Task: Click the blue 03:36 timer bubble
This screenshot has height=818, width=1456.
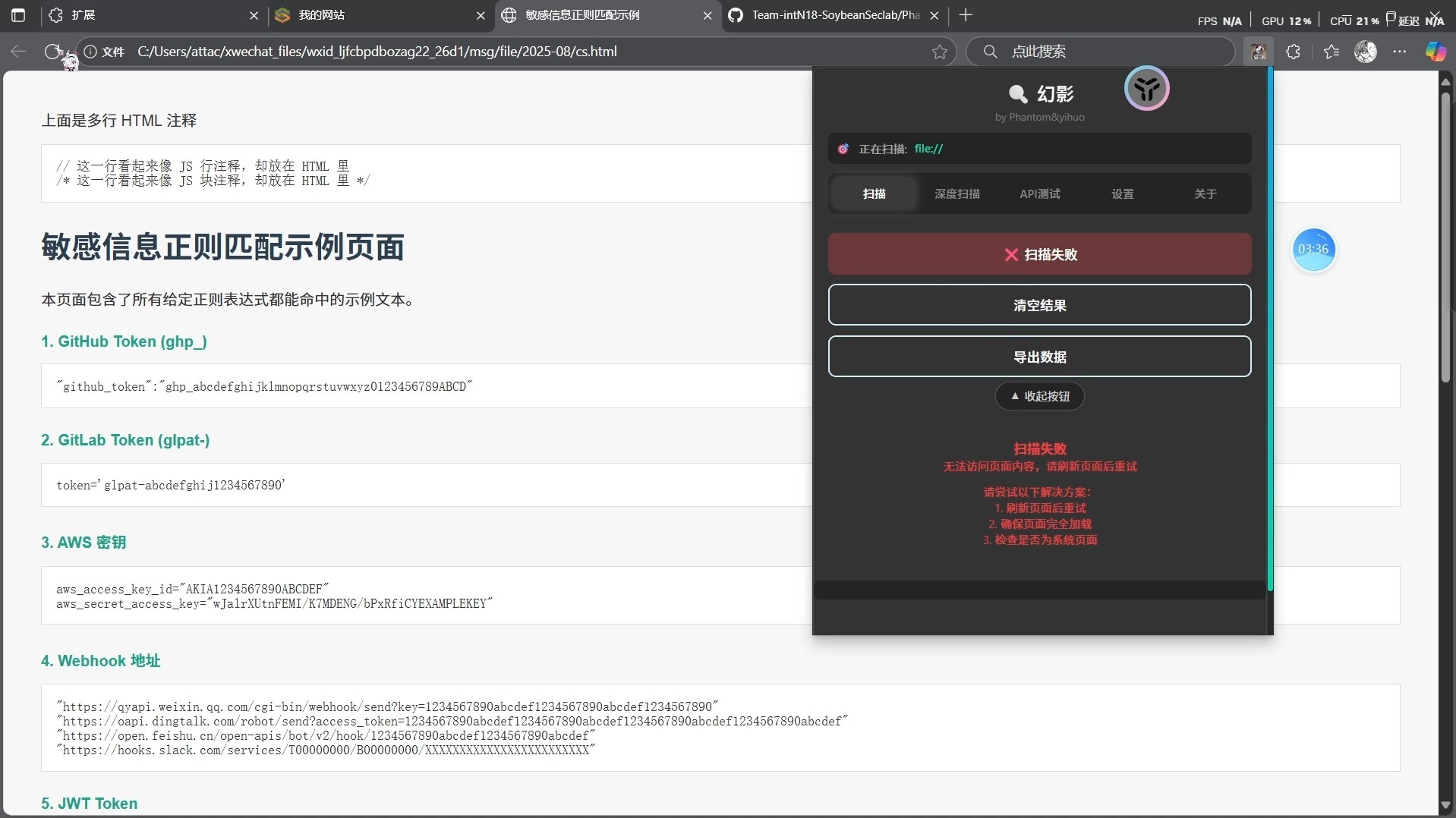Action: click(x=1313, y=250)
